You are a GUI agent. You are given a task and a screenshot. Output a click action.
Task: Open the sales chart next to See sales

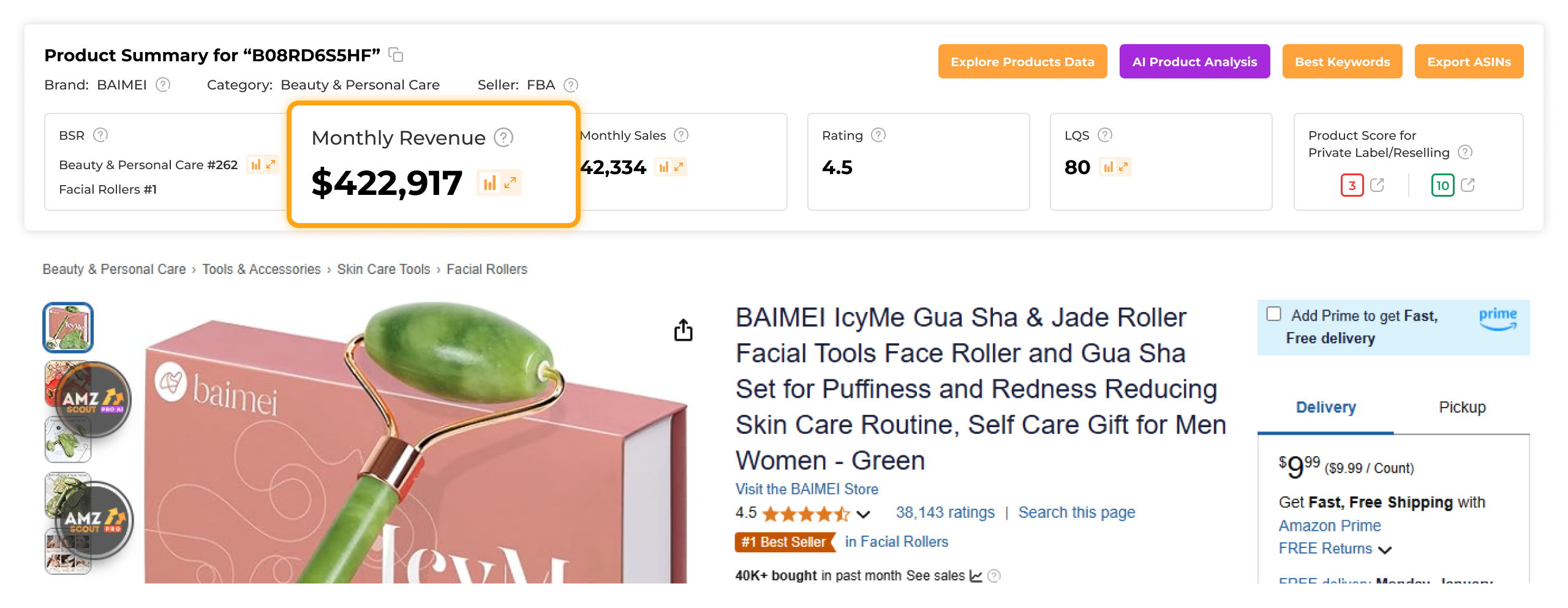coord(974,576)
